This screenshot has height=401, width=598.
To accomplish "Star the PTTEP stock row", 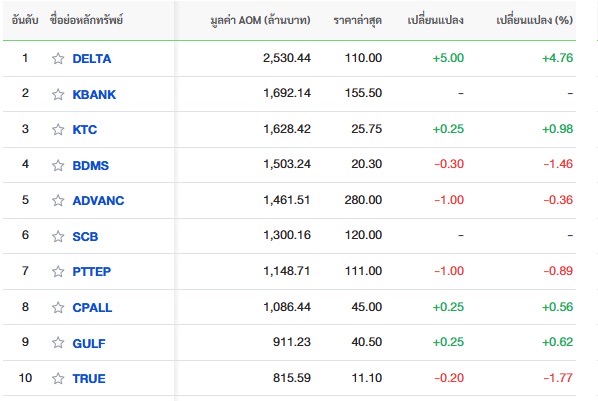I will coord(58,271).
